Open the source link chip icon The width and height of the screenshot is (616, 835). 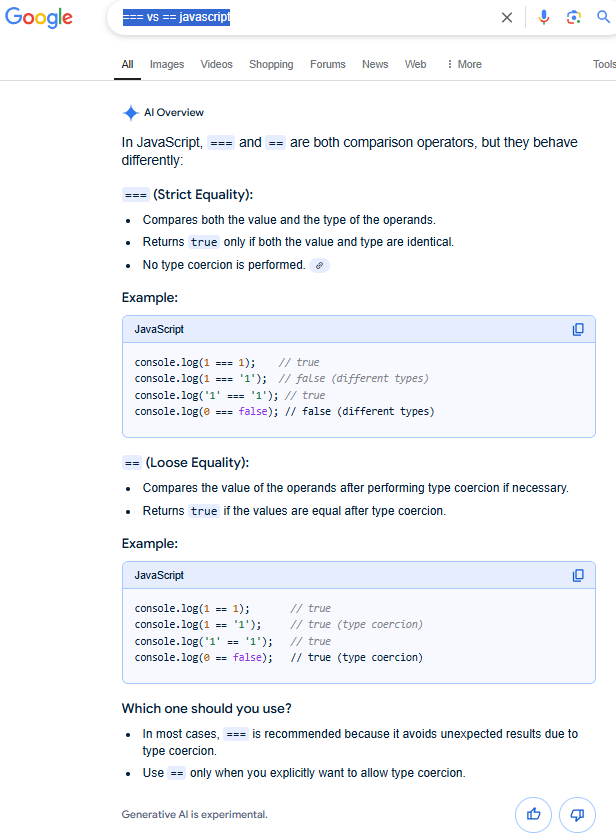click(319, 265)
